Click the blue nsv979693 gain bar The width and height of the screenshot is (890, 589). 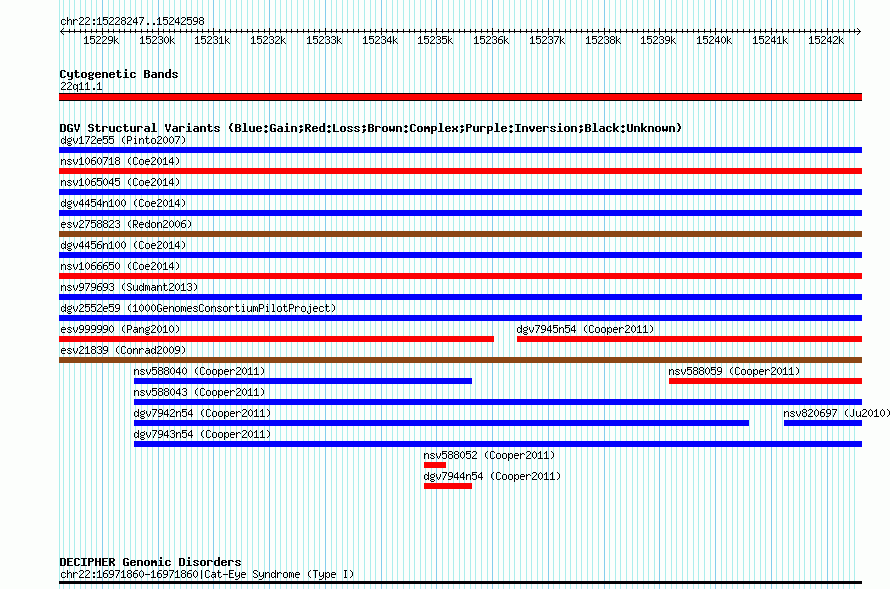(x=460, y=297)
